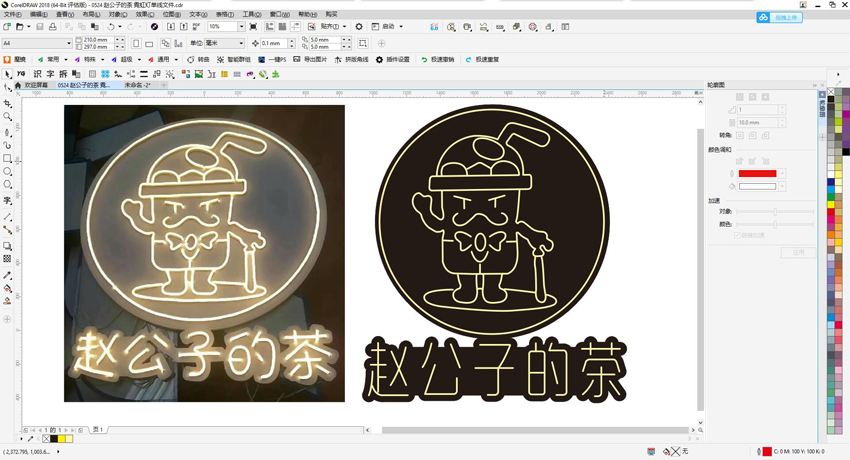The height and width of the screenshot is (460, 850).
Task: Click the nudge distance 0.1 mm field
Action: pyautogui.click(x=274, y=43)
